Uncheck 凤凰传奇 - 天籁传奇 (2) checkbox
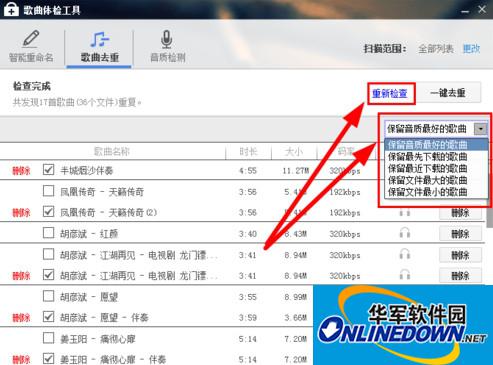This screenshot has width=493, height=365. [x=49, y=211]
